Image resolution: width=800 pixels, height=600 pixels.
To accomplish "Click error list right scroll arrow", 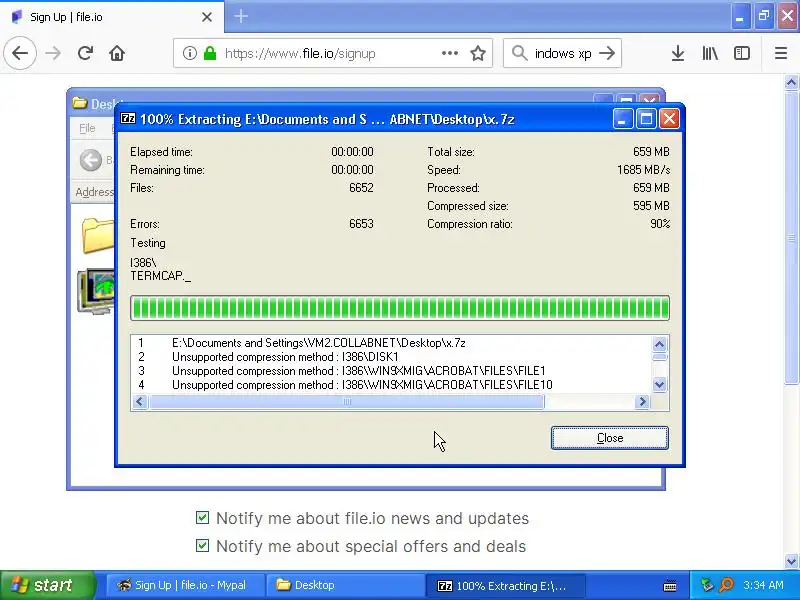I will coord(642,402).
